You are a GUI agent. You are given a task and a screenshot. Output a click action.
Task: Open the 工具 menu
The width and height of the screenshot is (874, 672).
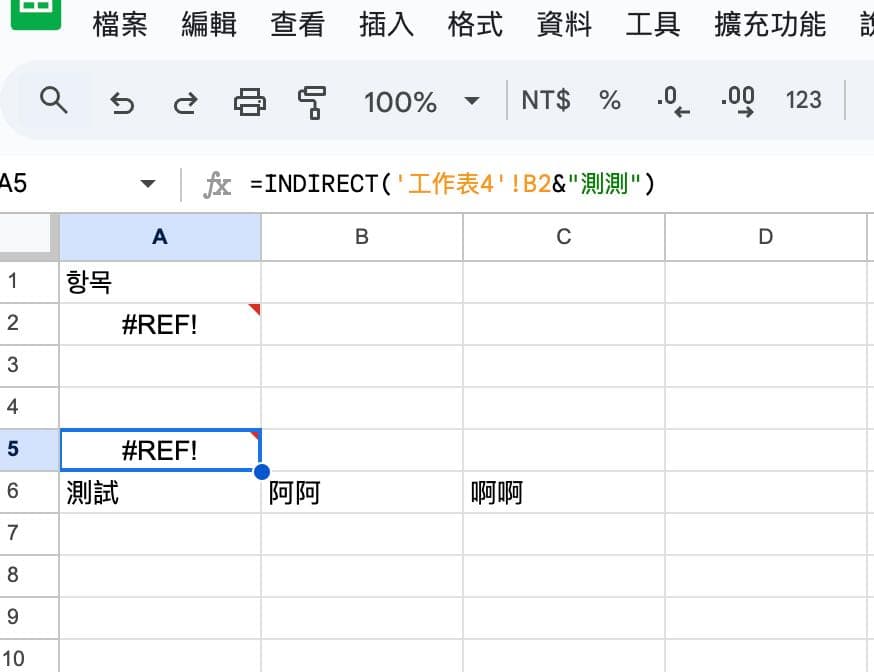pyautogui.click(x=653, y=25)
